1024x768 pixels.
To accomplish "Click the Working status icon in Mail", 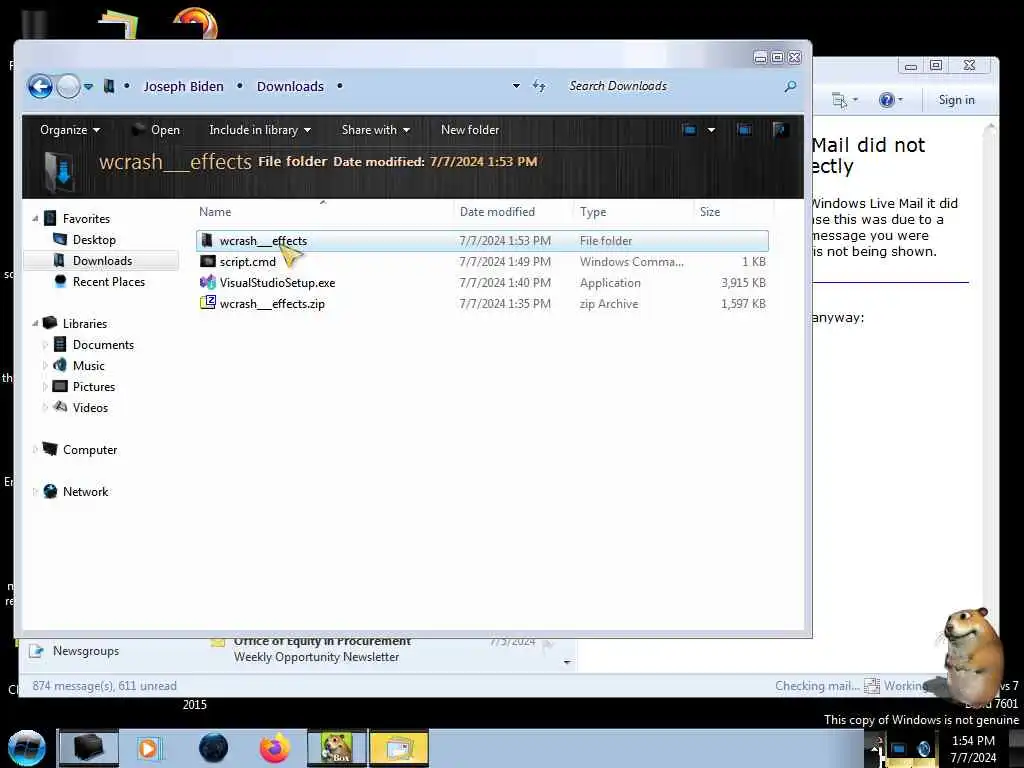I will 872,686.
